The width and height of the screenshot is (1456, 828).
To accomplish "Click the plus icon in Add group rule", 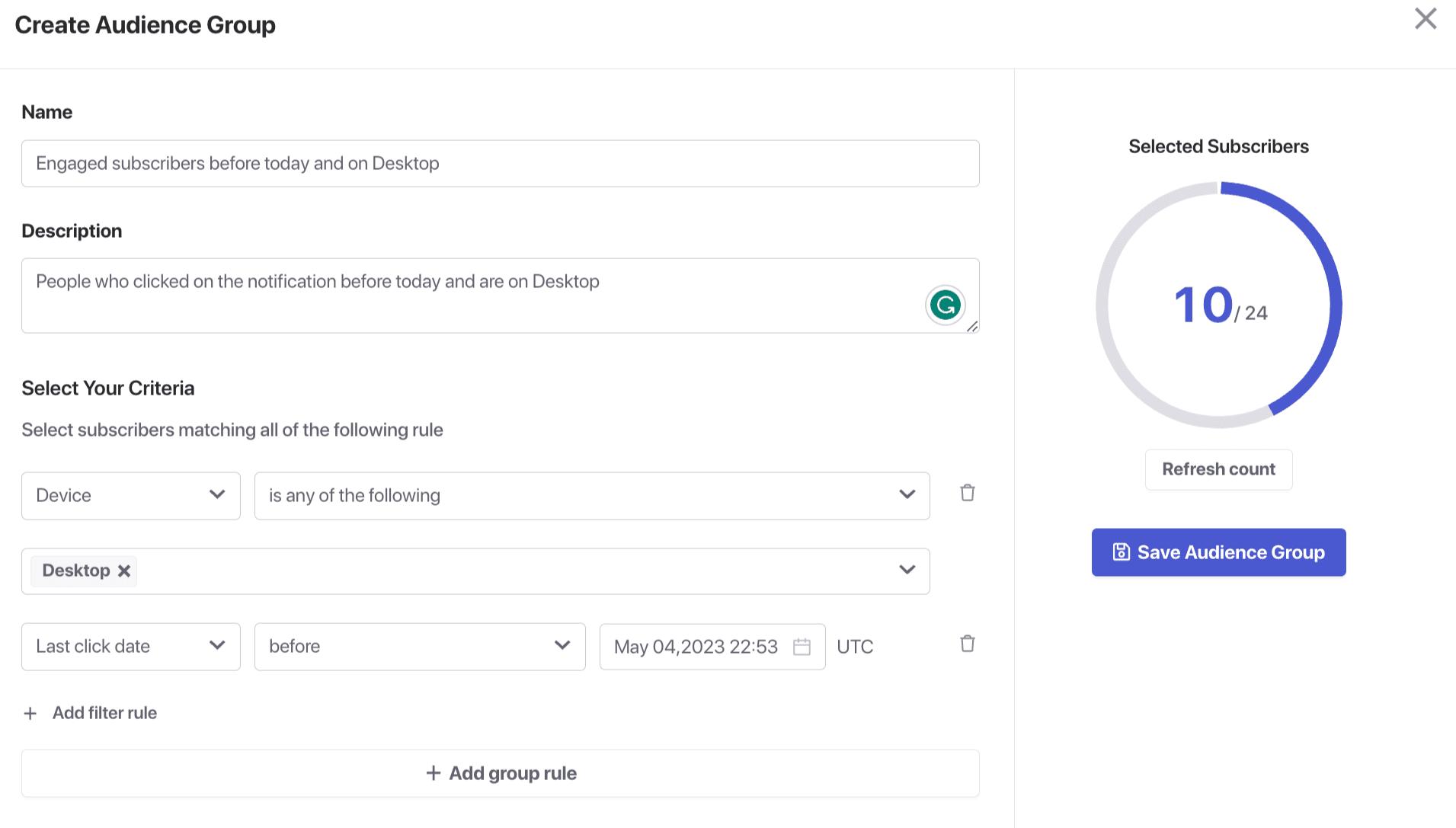I will 433,773.
